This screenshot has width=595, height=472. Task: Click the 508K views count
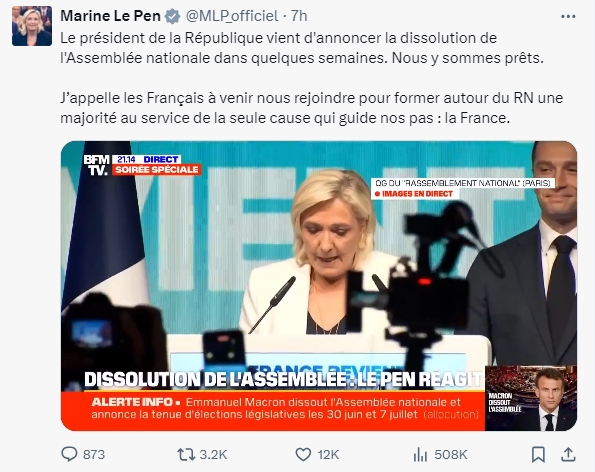click(451, 455)
